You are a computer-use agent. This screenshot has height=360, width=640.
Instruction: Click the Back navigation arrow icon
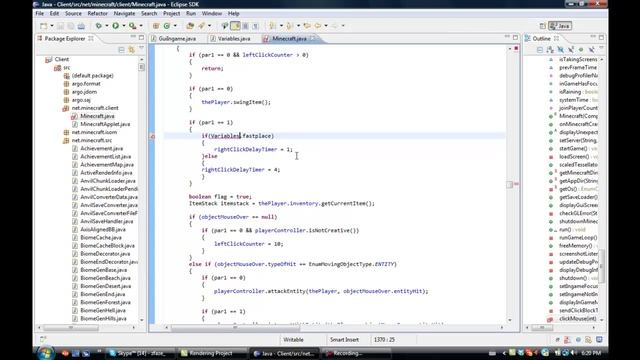coord(318,26)
